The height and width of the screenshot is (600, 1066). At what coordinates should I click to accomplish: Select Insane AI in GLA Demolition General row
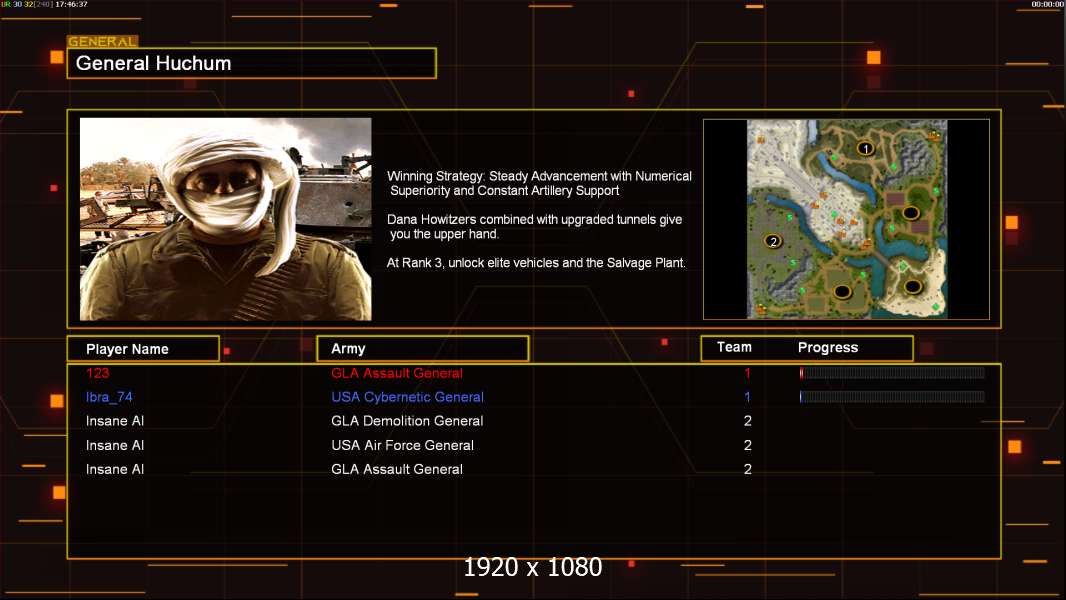pos(115,421)
